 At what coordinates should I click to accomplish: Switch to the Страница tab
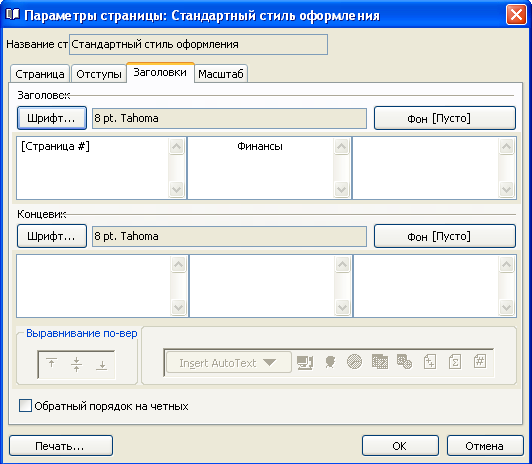pyautogui.click(x=40, y=74)
